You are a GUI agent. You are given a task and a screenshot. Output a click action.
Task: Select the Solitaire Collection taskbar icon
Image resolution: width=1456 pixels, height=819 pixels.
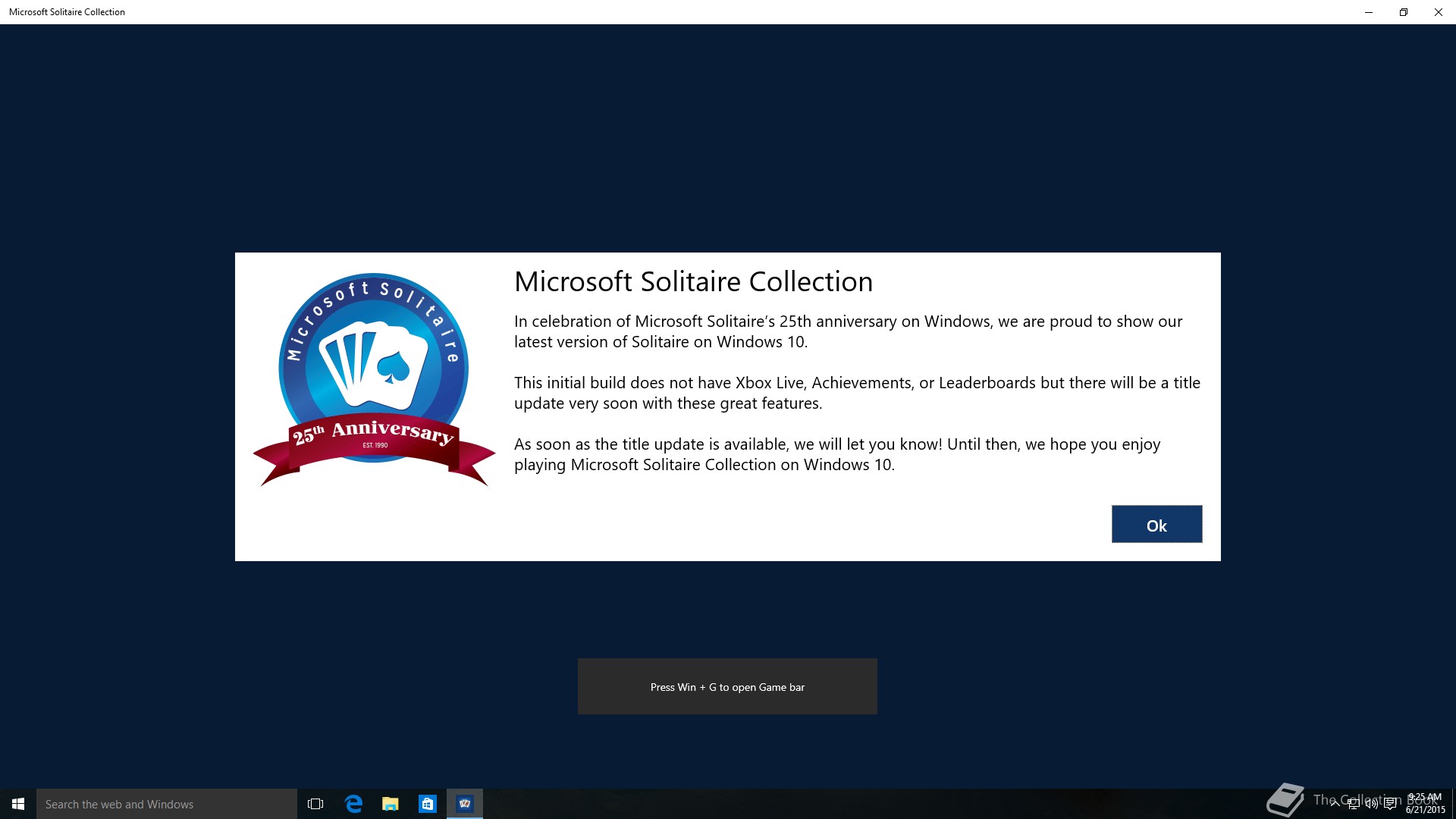click(465, 804)
